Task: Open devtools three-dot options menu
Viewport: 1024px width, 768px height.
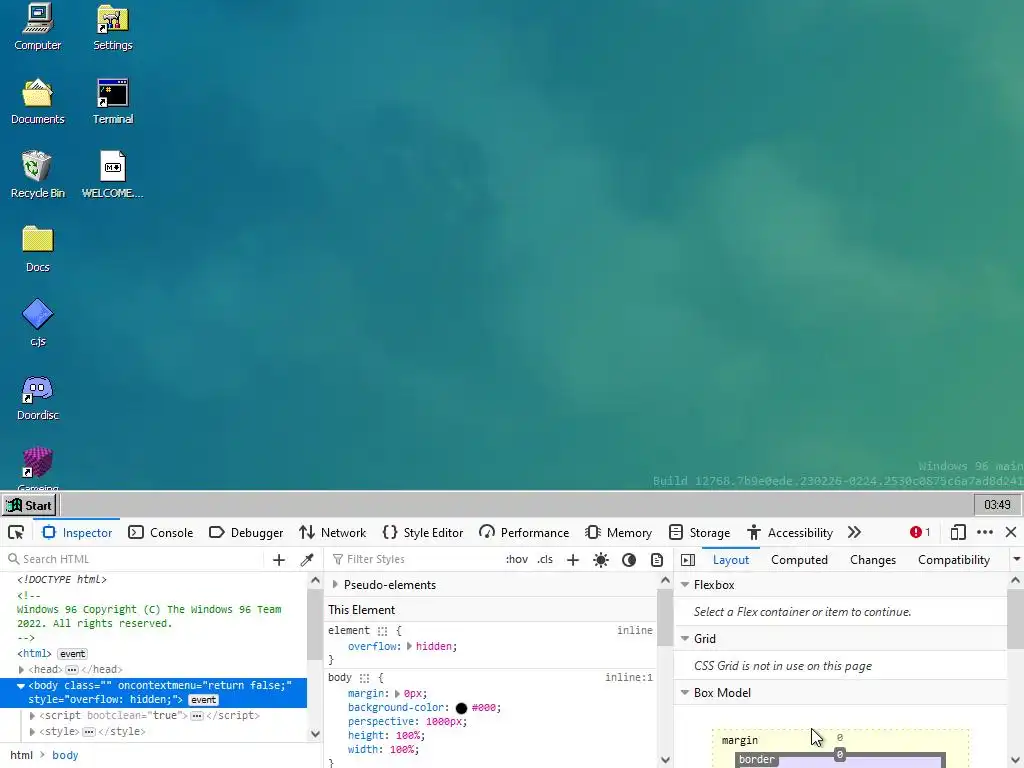Action: point(984,532)
